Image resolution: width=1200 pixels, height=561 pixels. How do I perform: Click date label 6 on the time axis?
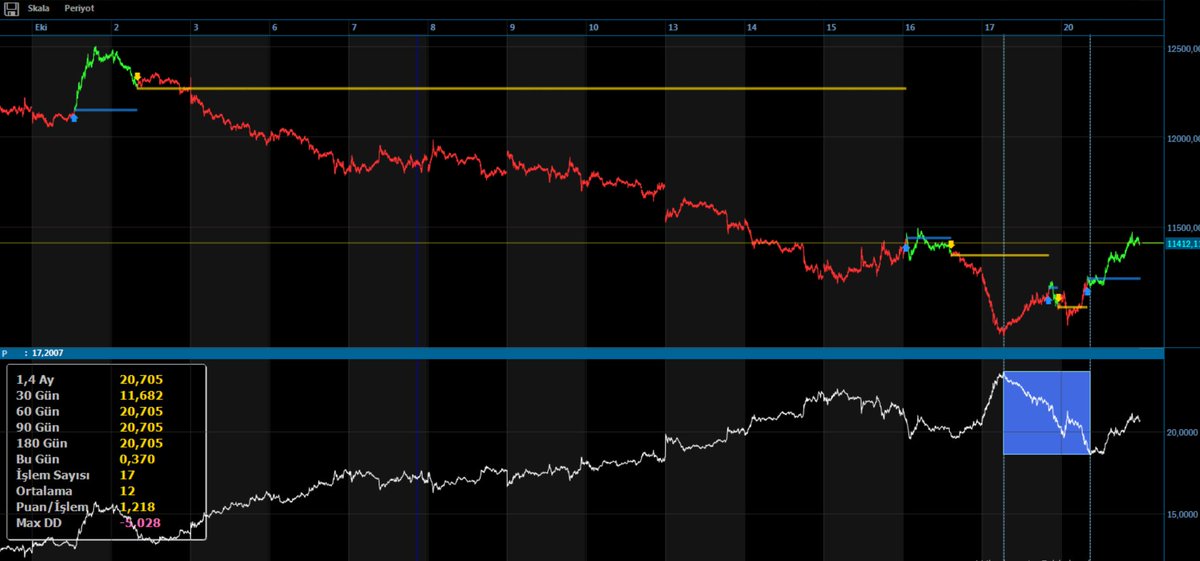274,27
